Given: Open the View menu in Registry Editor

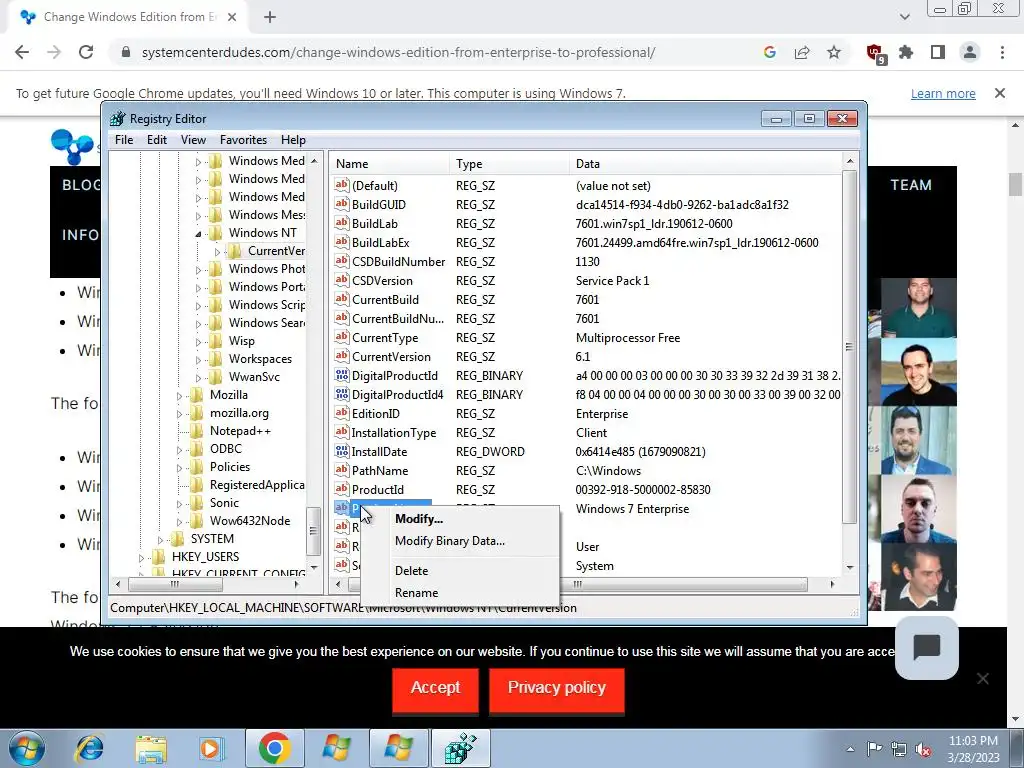Looking at the screenshot, I should point(193,140).
